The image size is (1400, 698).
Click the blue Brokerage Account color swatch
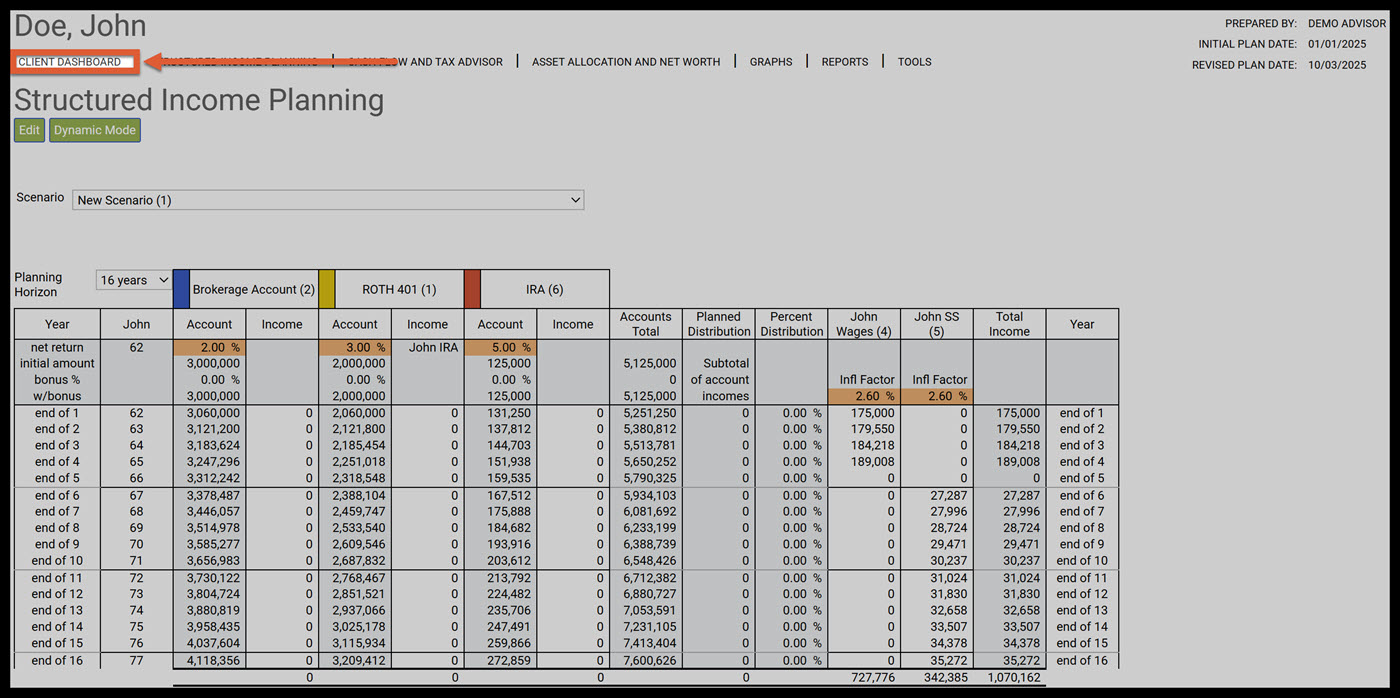(x=181, y=289)
